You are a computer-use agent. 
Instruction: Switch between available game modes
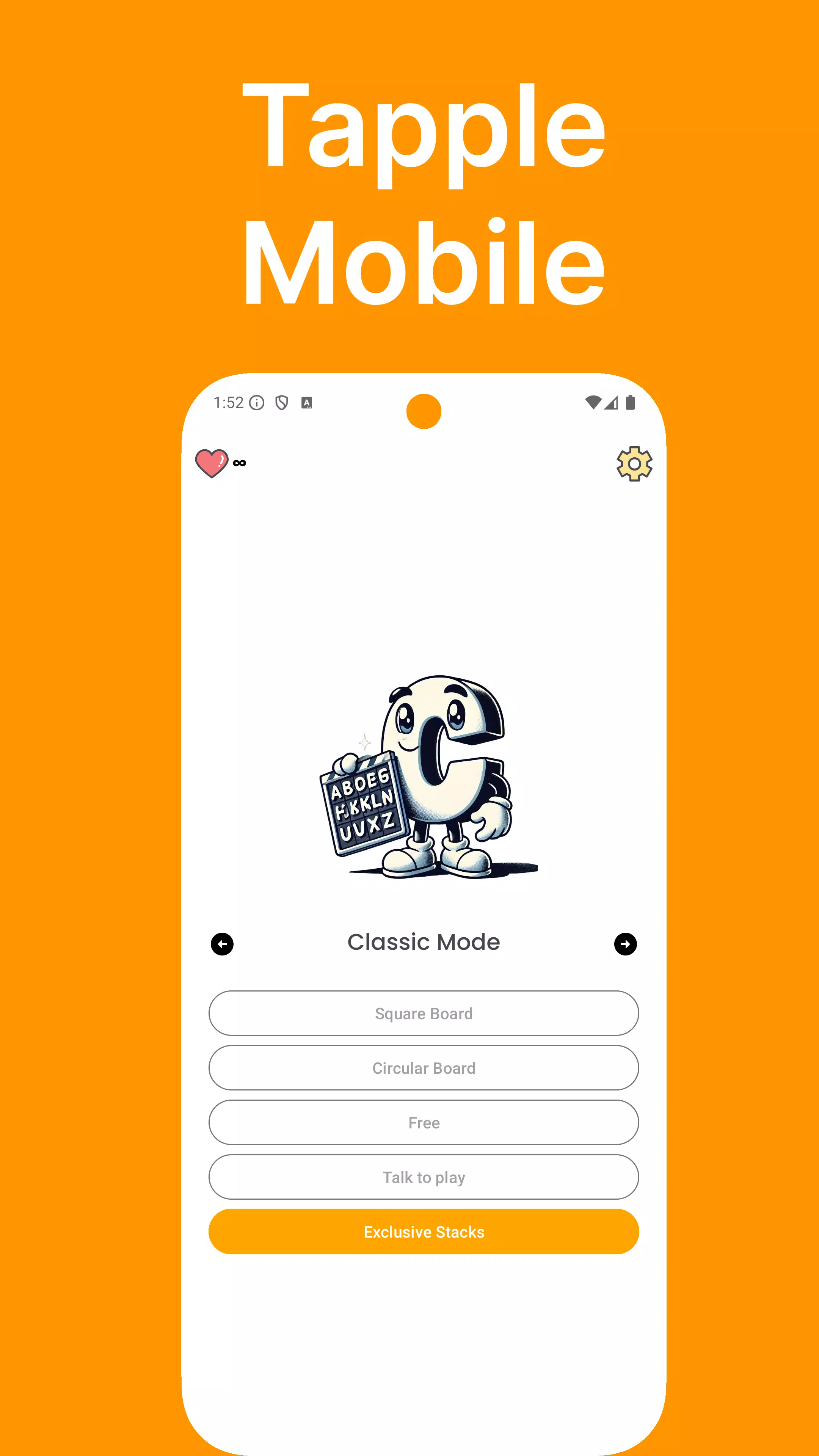point(624,943)
